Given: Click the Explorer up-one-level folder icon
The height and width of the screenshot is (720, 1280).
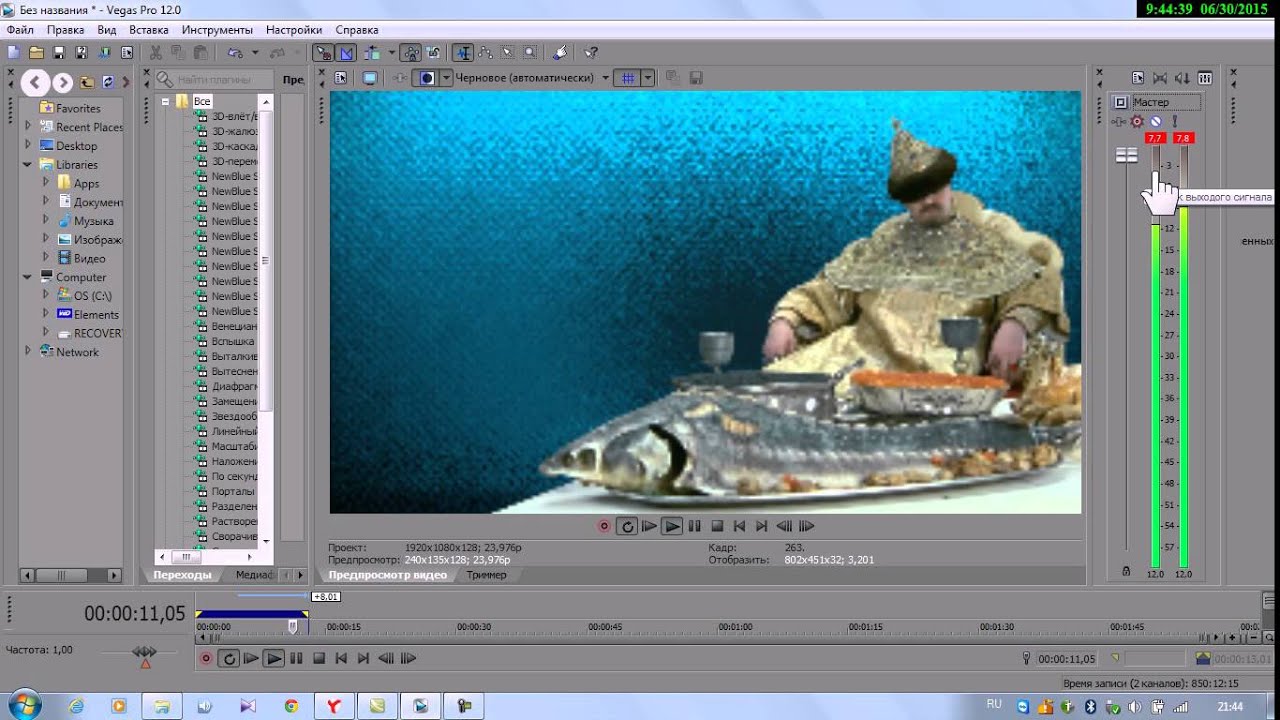Looking at the screenshot, I should pos(87,83).
